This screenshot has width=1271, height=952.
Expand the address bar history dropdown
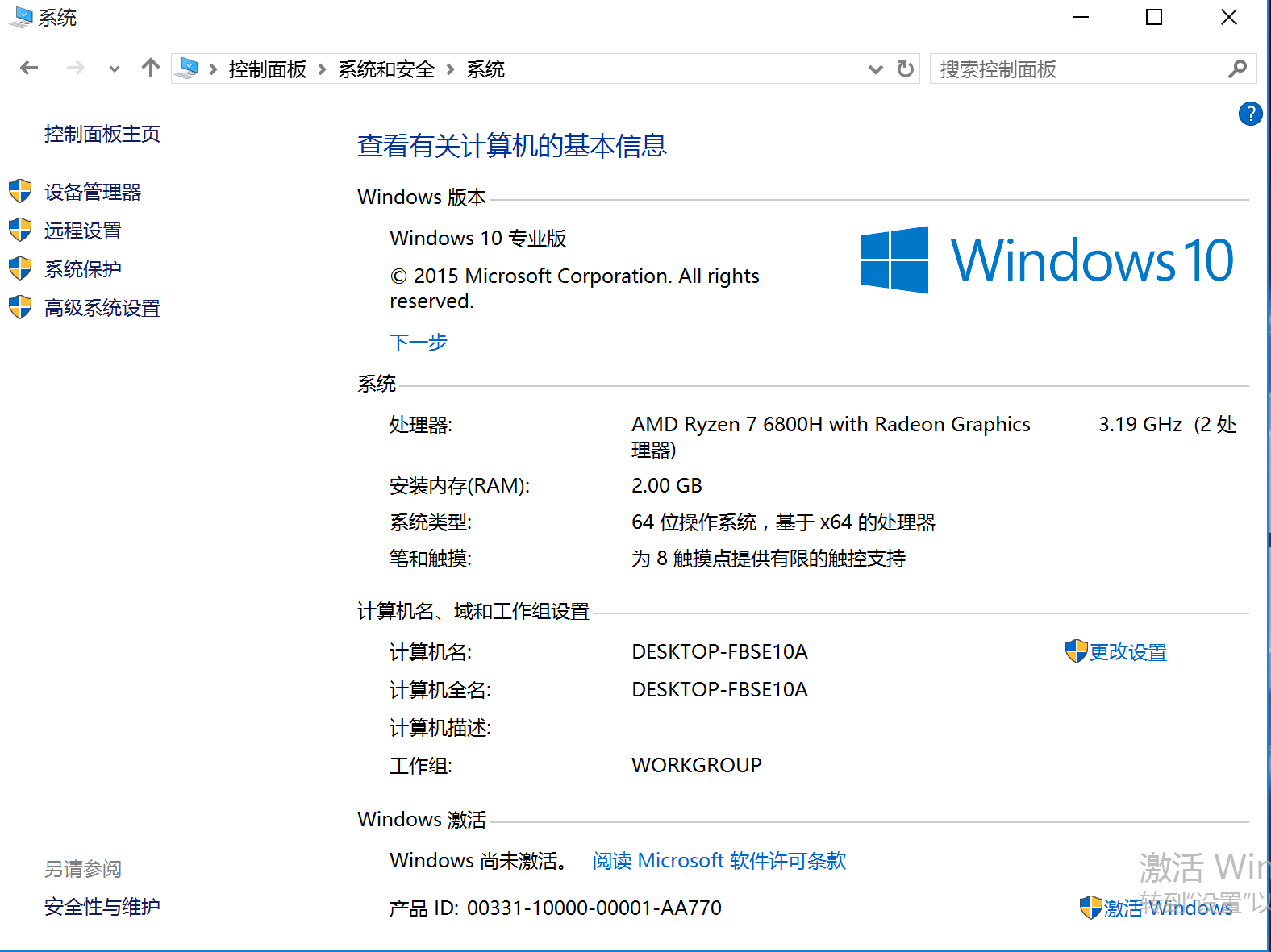[875, 69]
